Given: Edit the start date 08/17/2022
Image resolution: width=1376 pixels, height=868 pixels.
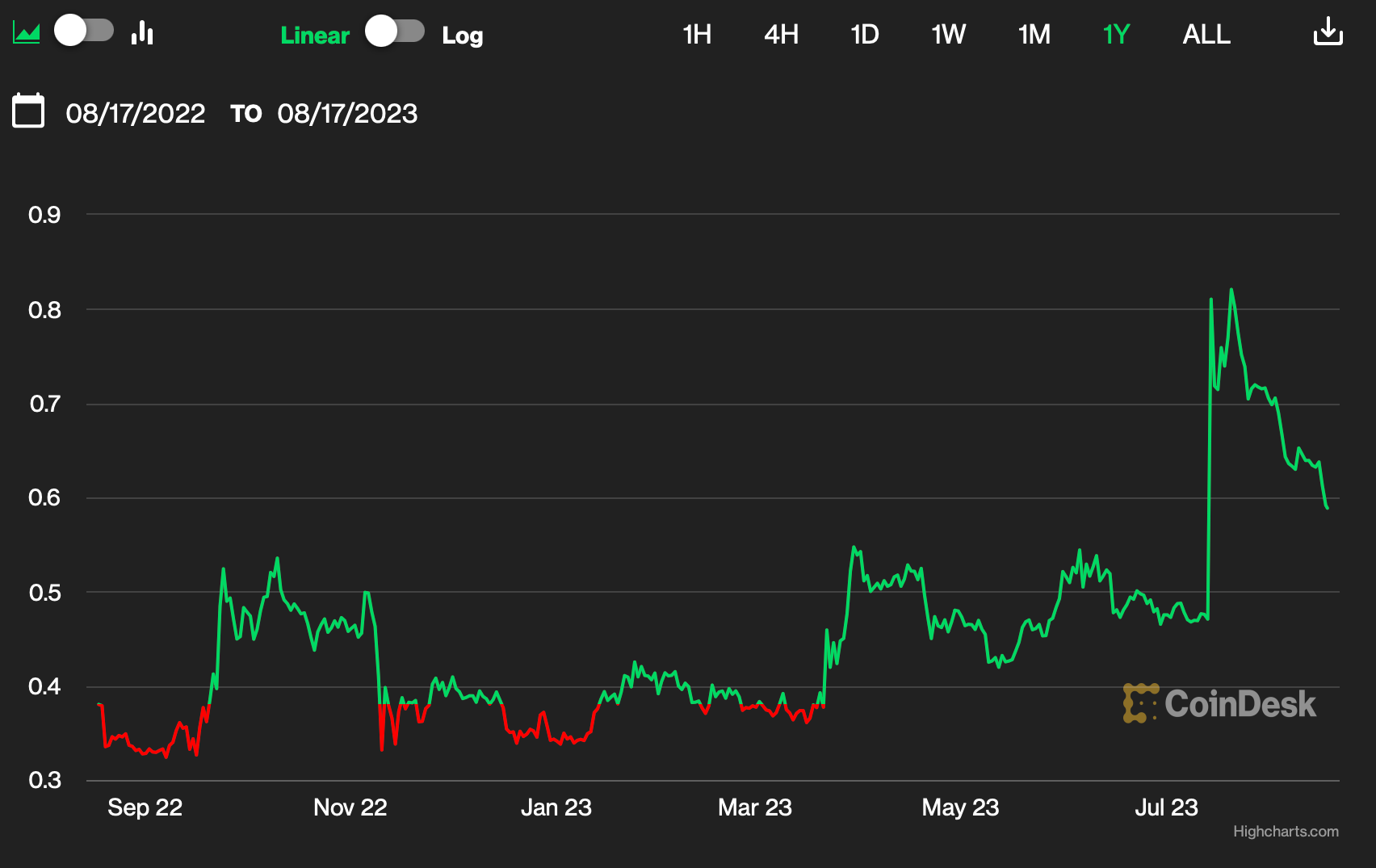Looking at the screenshot, I should [136, 113].
